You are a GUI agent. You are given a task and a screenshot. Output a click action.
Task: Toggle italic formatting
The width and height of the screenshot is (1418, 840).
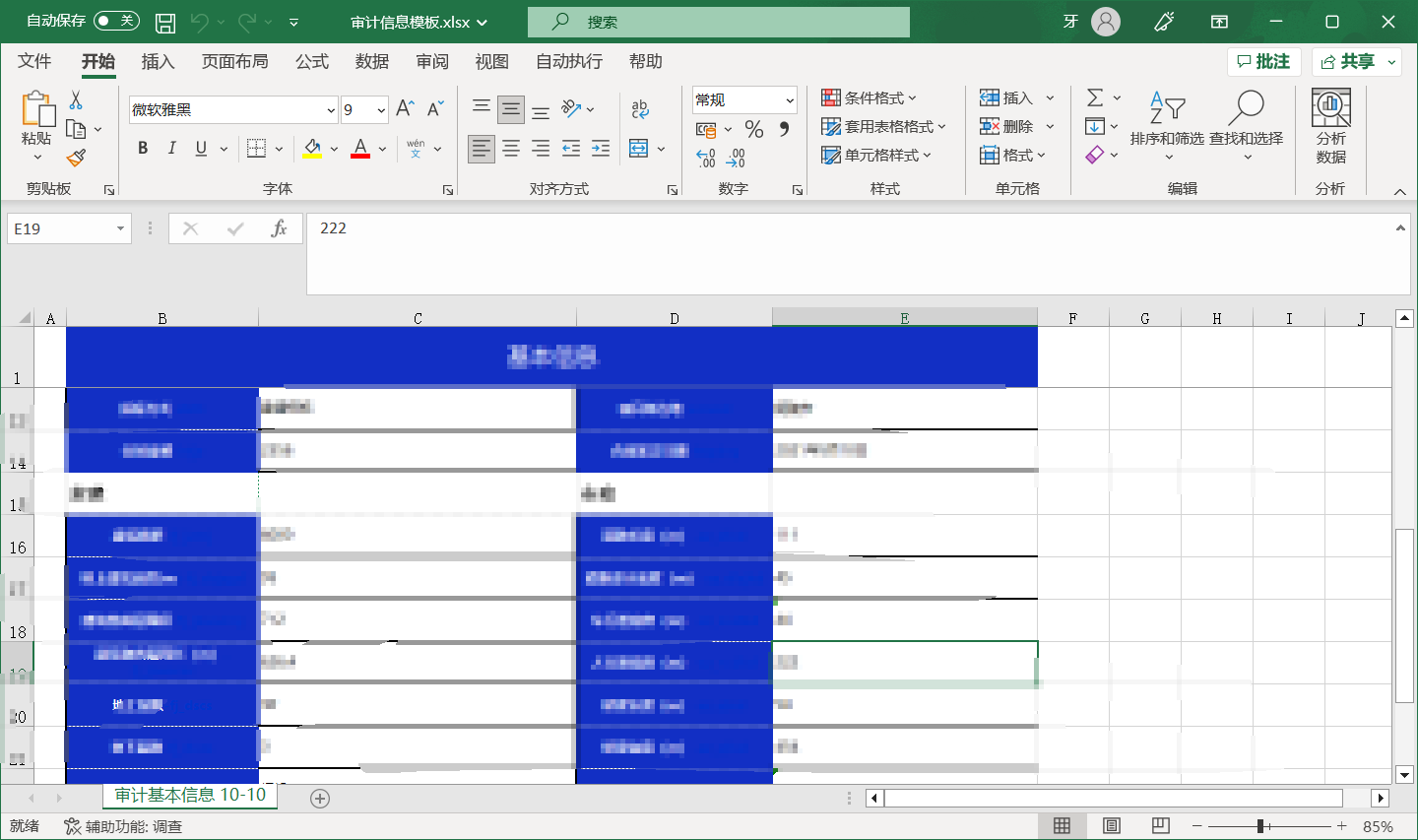pyautogui.click(x=171, y=149)
